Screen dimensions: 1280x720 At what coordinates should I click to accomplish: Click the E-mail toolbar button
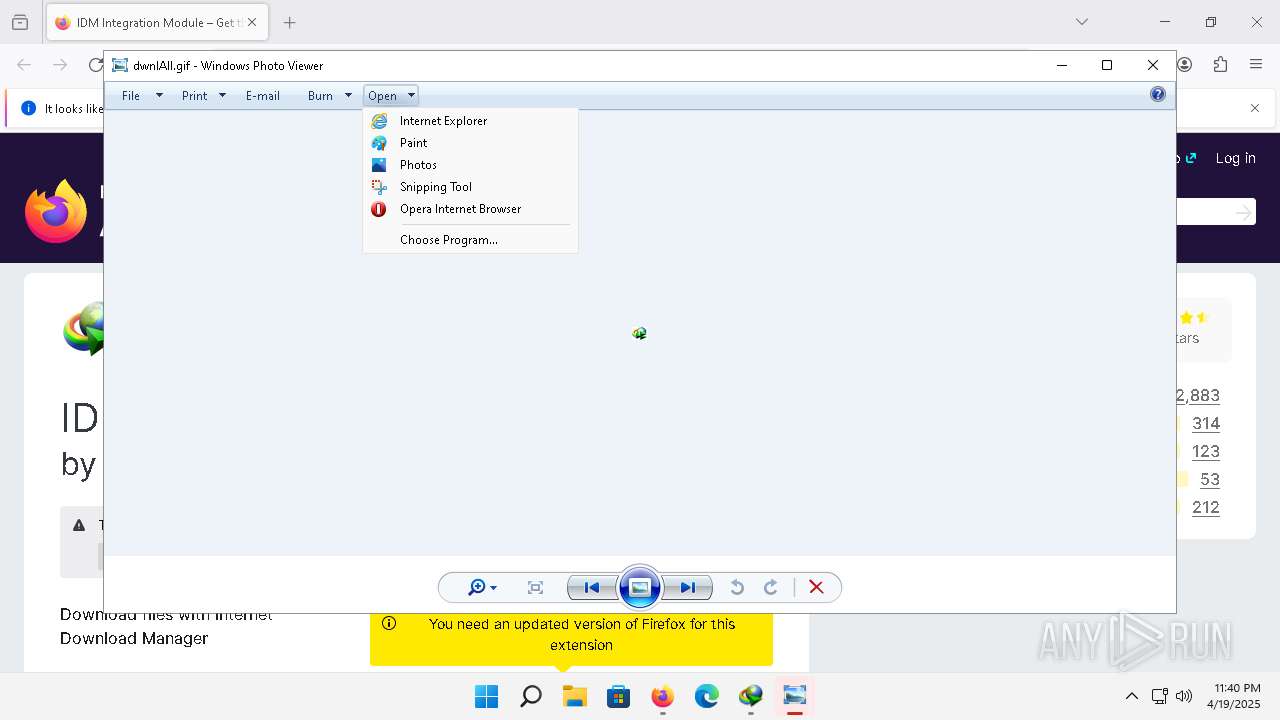[263, 96]
